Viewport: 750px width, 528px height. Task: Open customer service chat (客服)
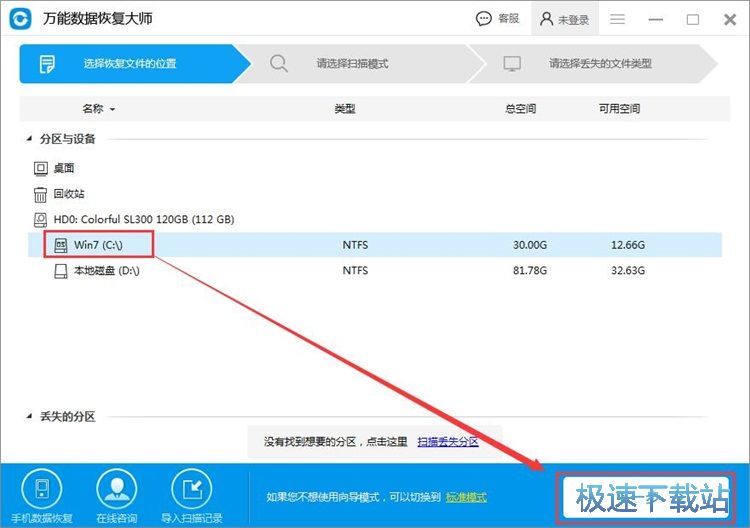coord(497,19)
